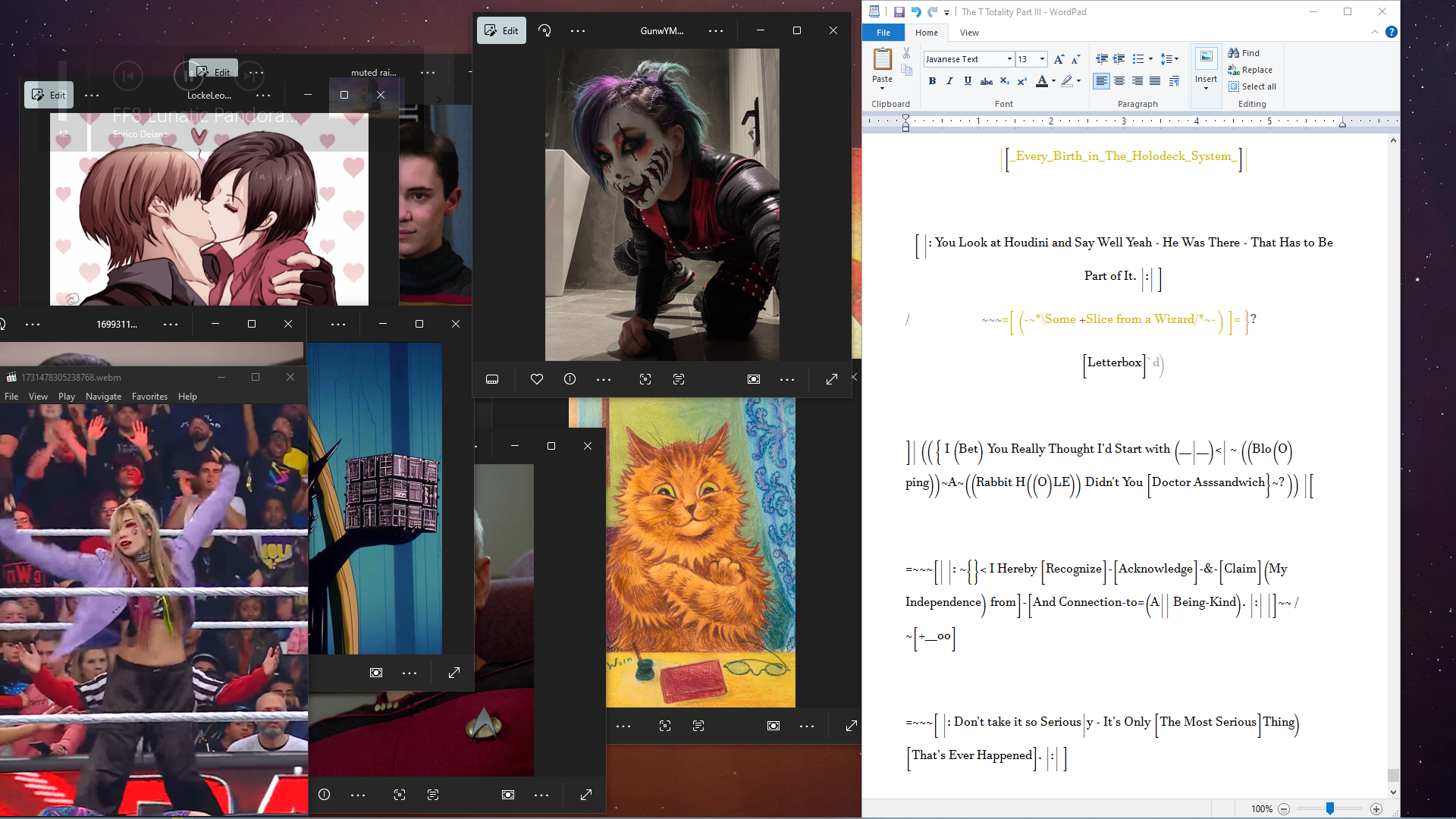Click the Cut scissors icon
This screenshot has width=1456, height=819.
906,53
